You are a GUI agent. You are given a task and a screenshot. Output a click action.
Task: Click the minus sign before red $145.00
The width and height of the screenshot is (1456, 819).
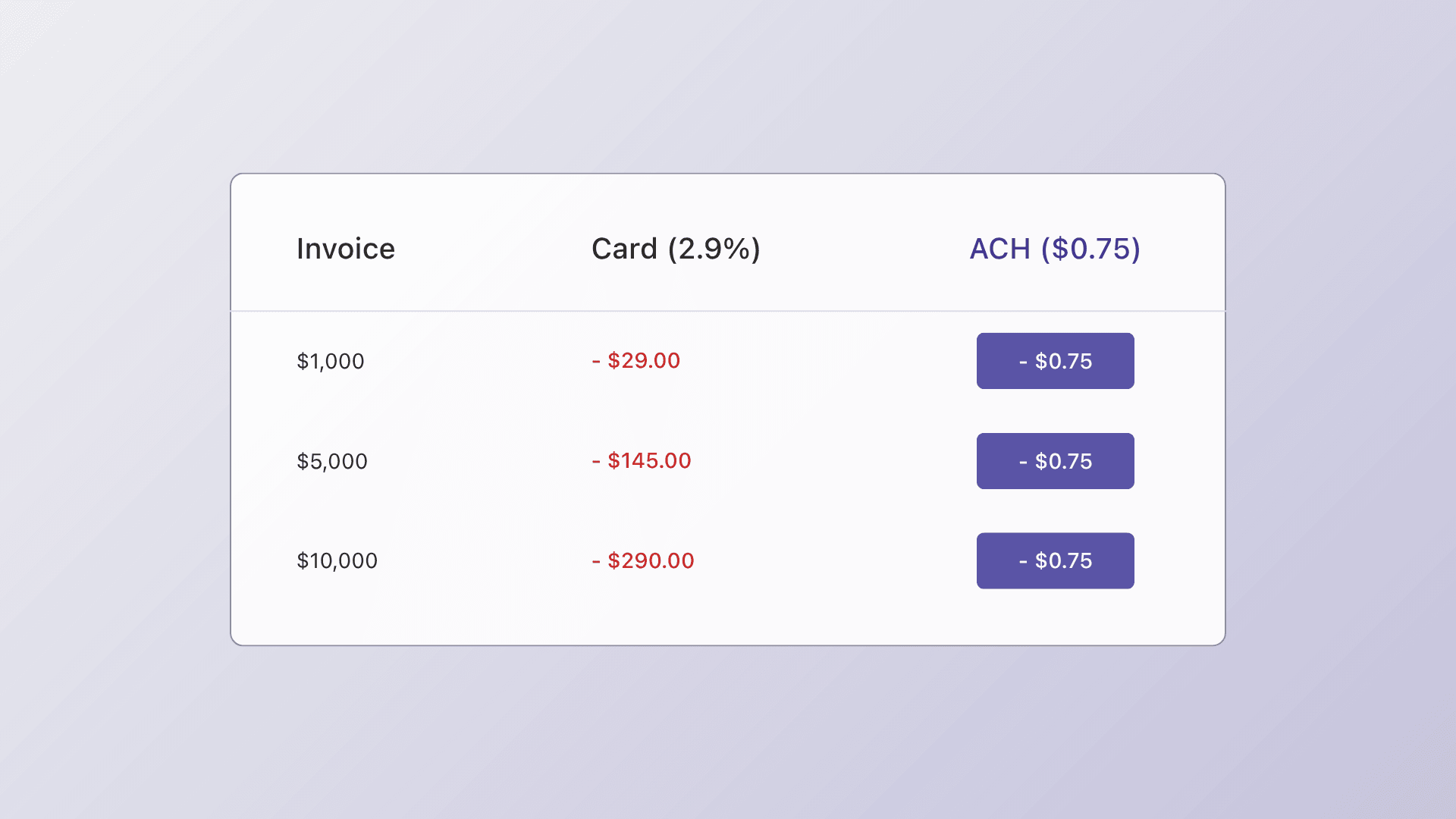tap(596, 462)
